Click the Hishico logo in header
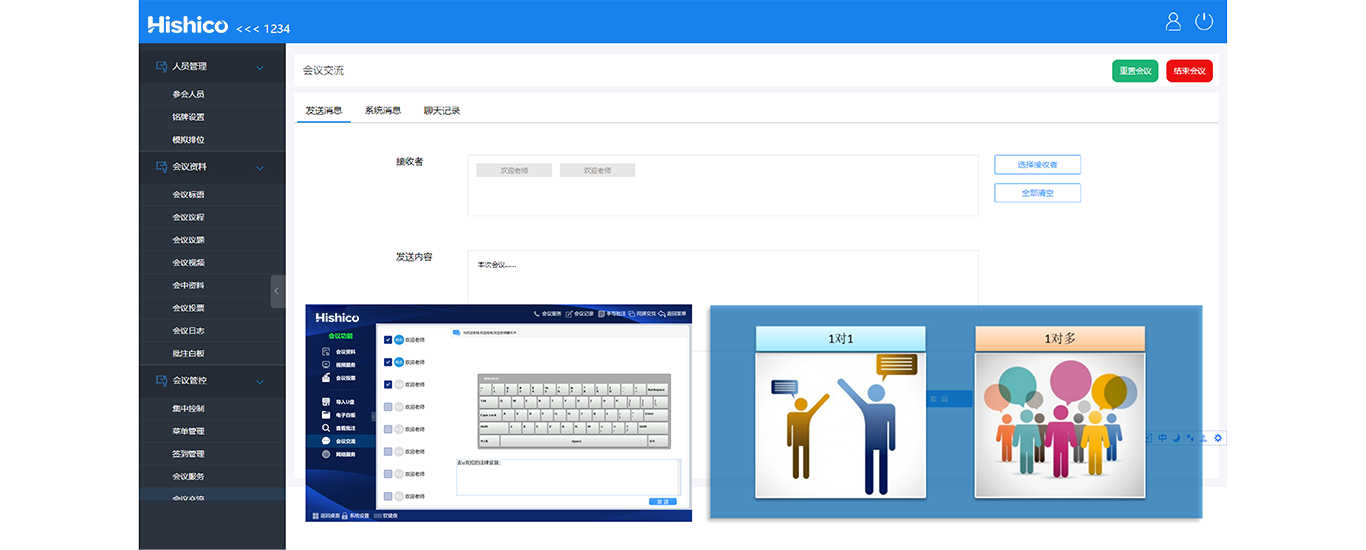 (x=188, y=25)
